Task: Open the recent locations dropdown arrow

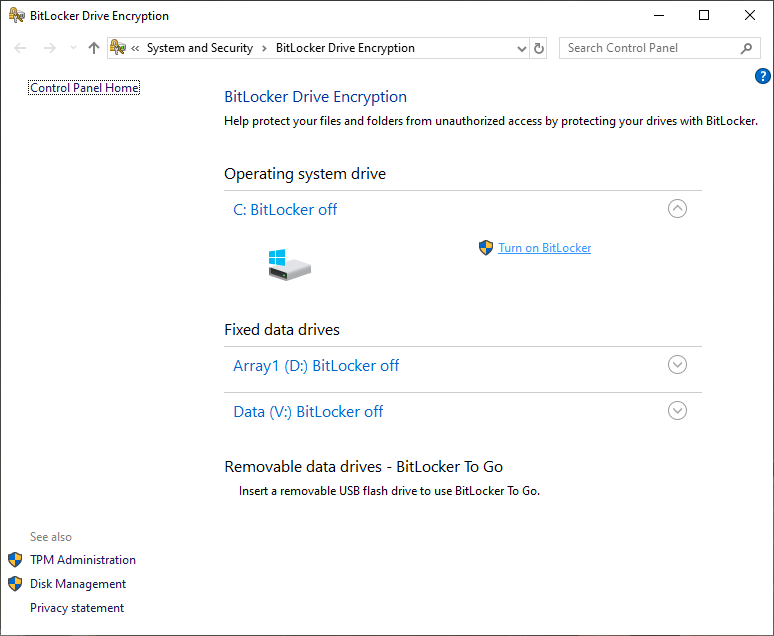Action: coord(74,48)
